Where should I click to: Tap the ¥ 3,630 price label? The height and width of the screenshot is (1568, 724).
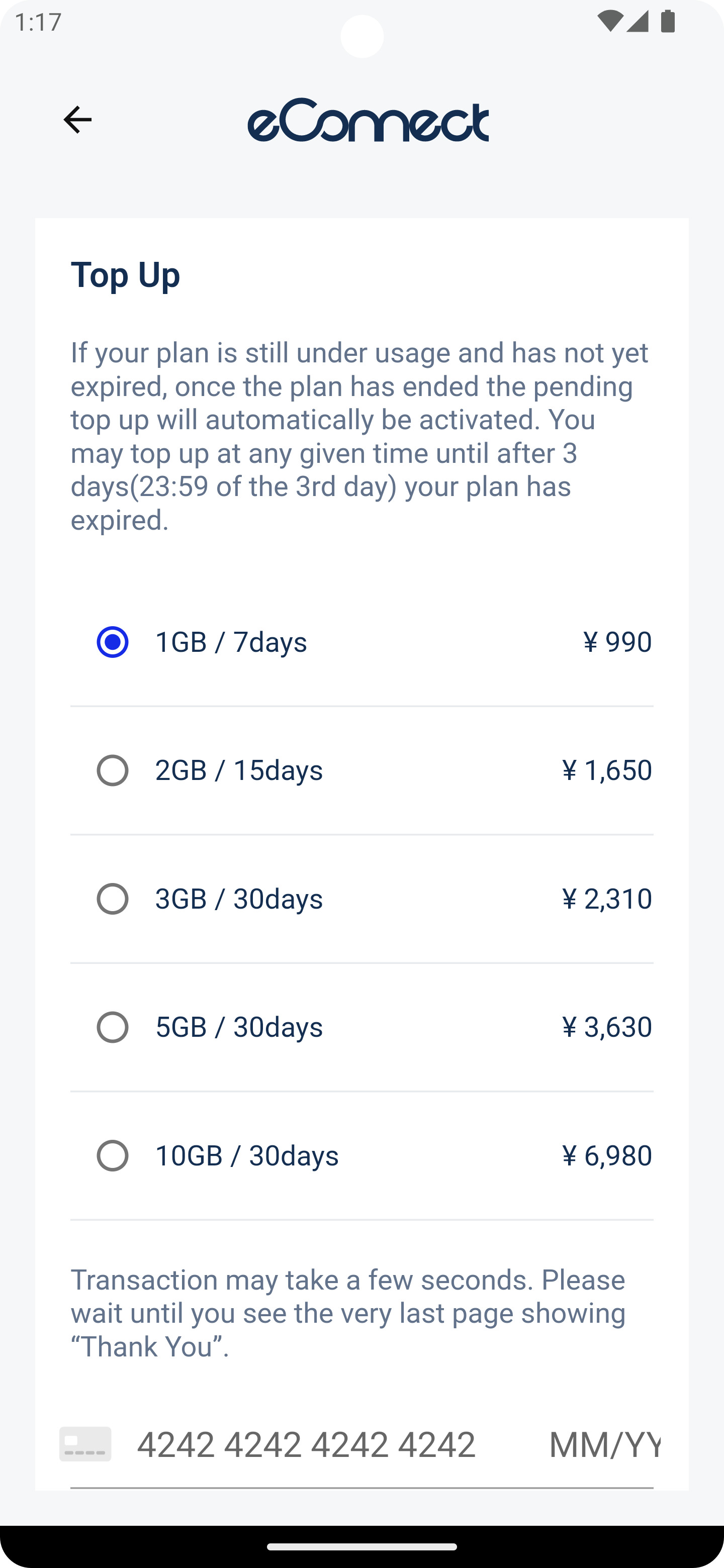(606, 1027)
